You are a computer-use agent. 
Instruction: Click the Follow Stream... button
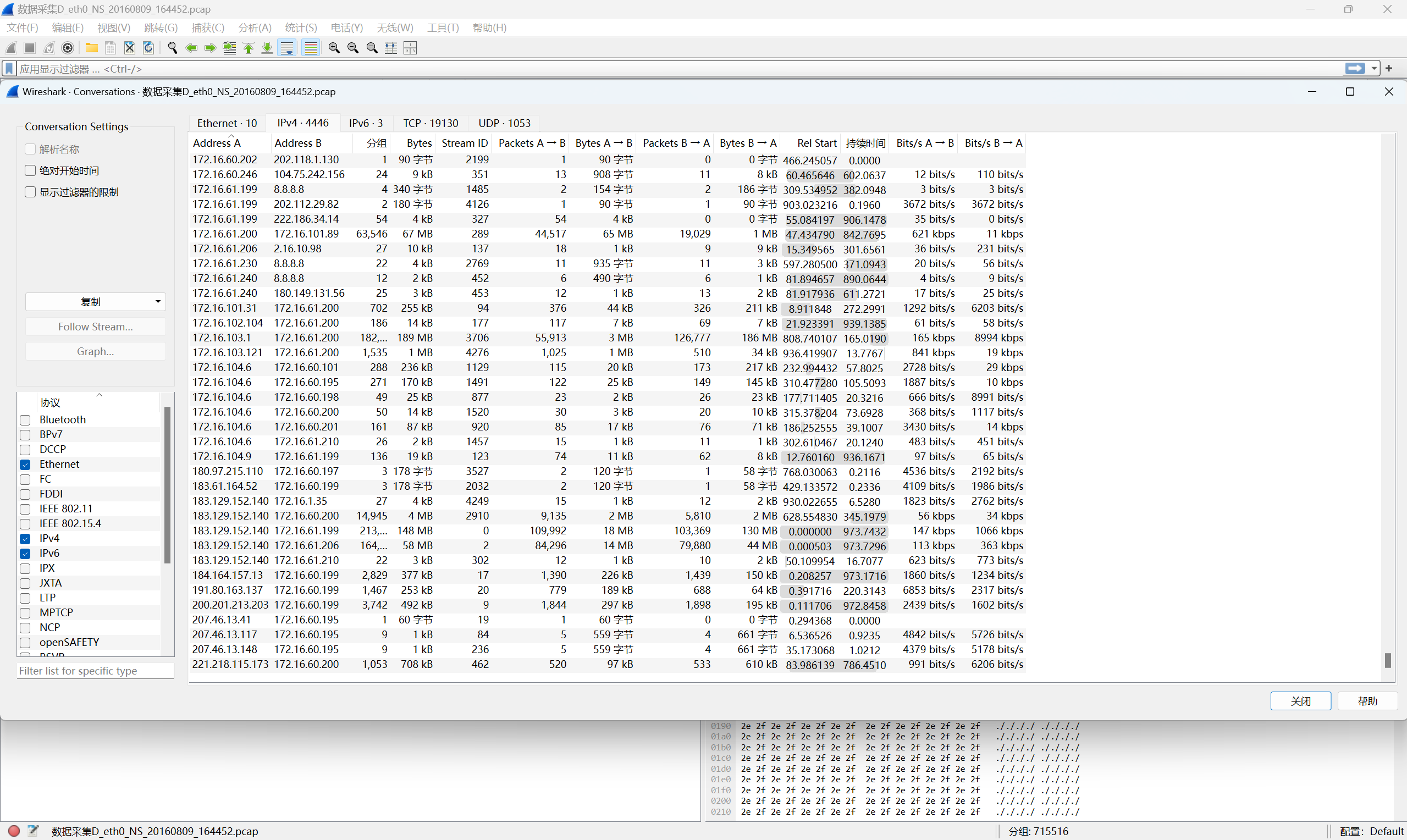click(96, 327)
